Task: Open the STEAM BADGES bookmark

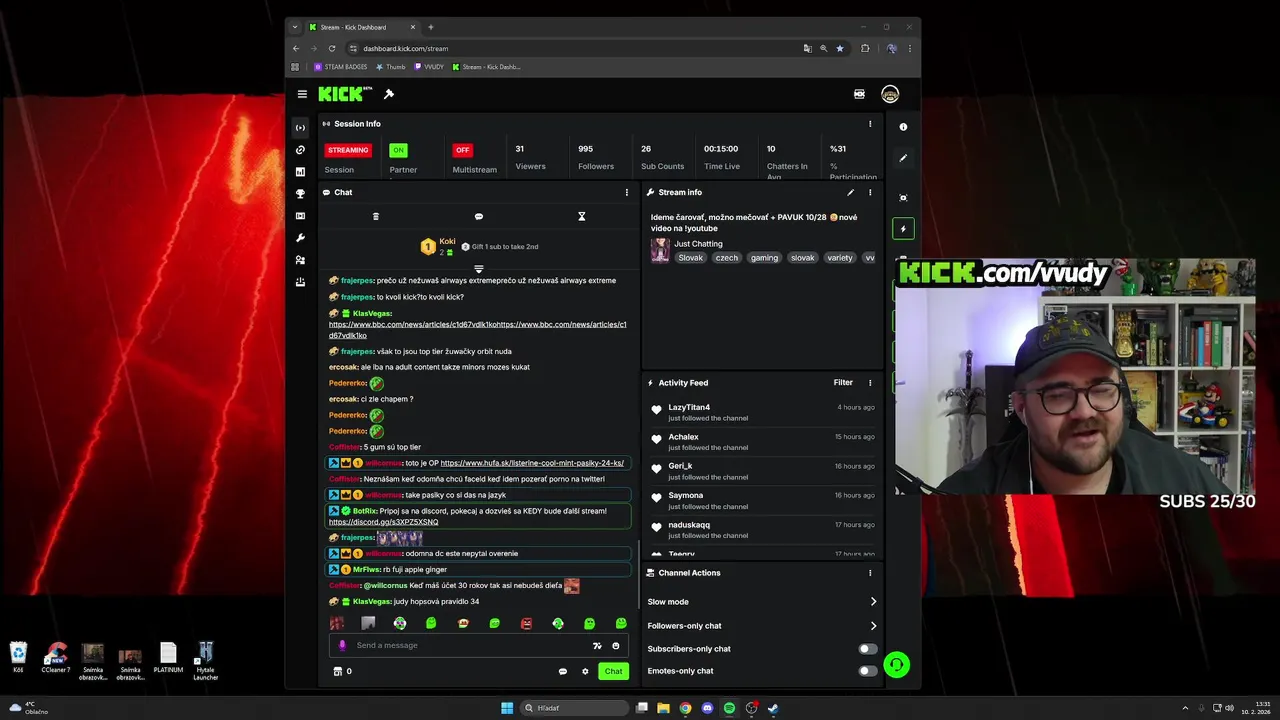Action: pos(341,67)
